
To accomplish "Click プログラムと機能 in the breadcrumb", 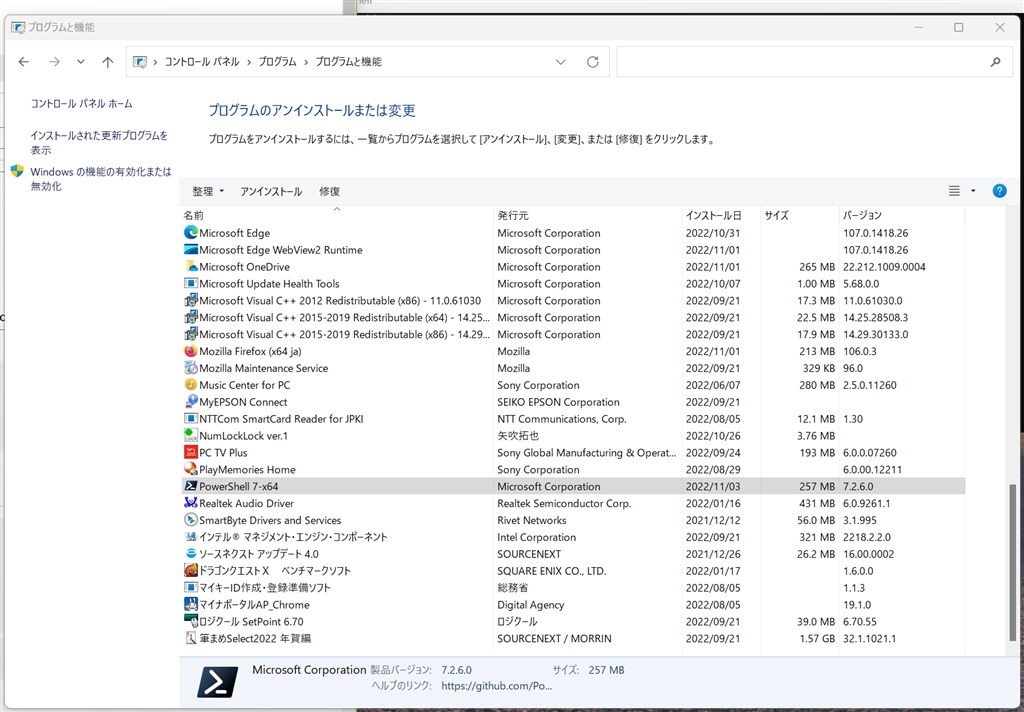I will coord(349,62).
